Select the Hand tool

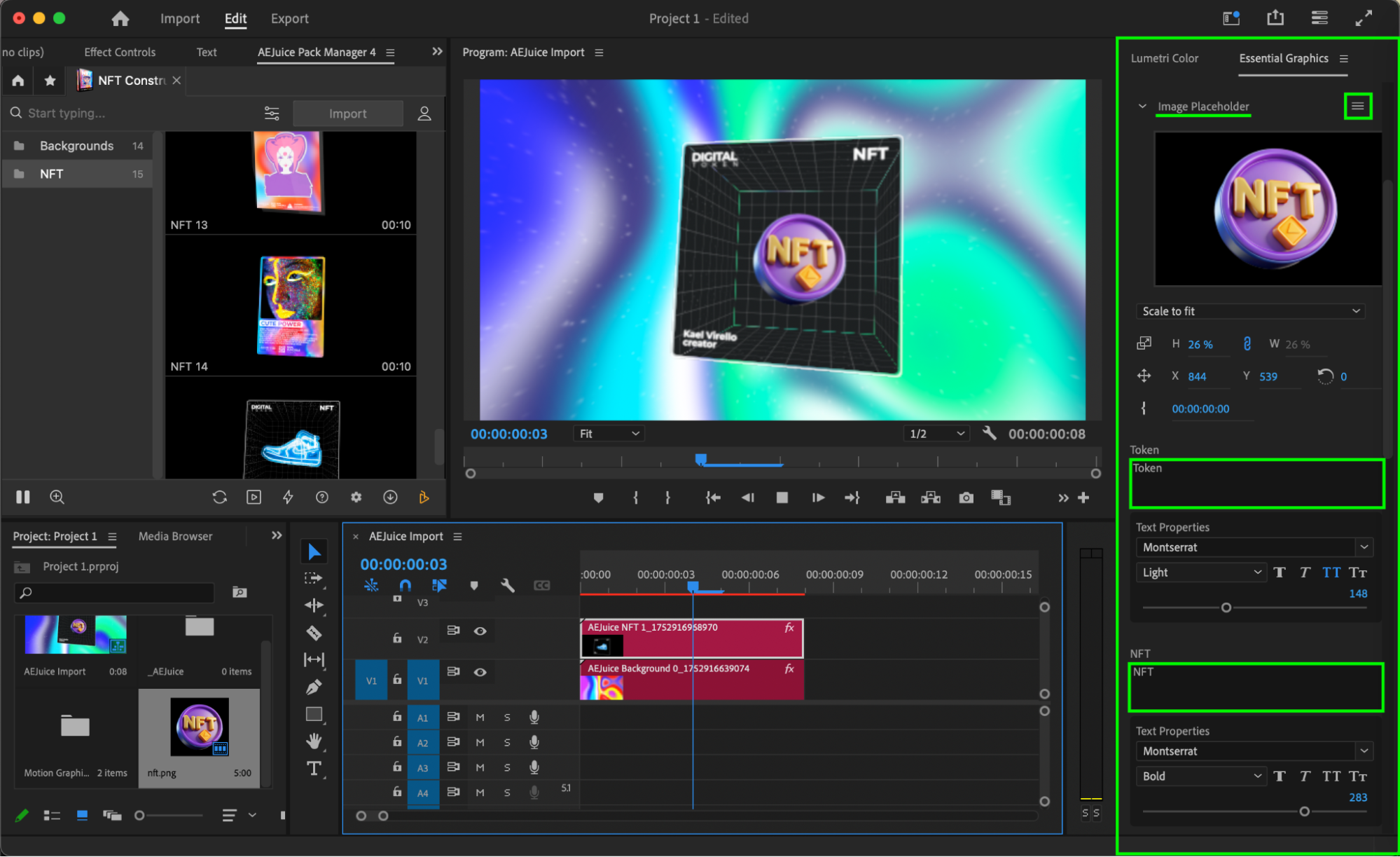[x=314, y=741]
